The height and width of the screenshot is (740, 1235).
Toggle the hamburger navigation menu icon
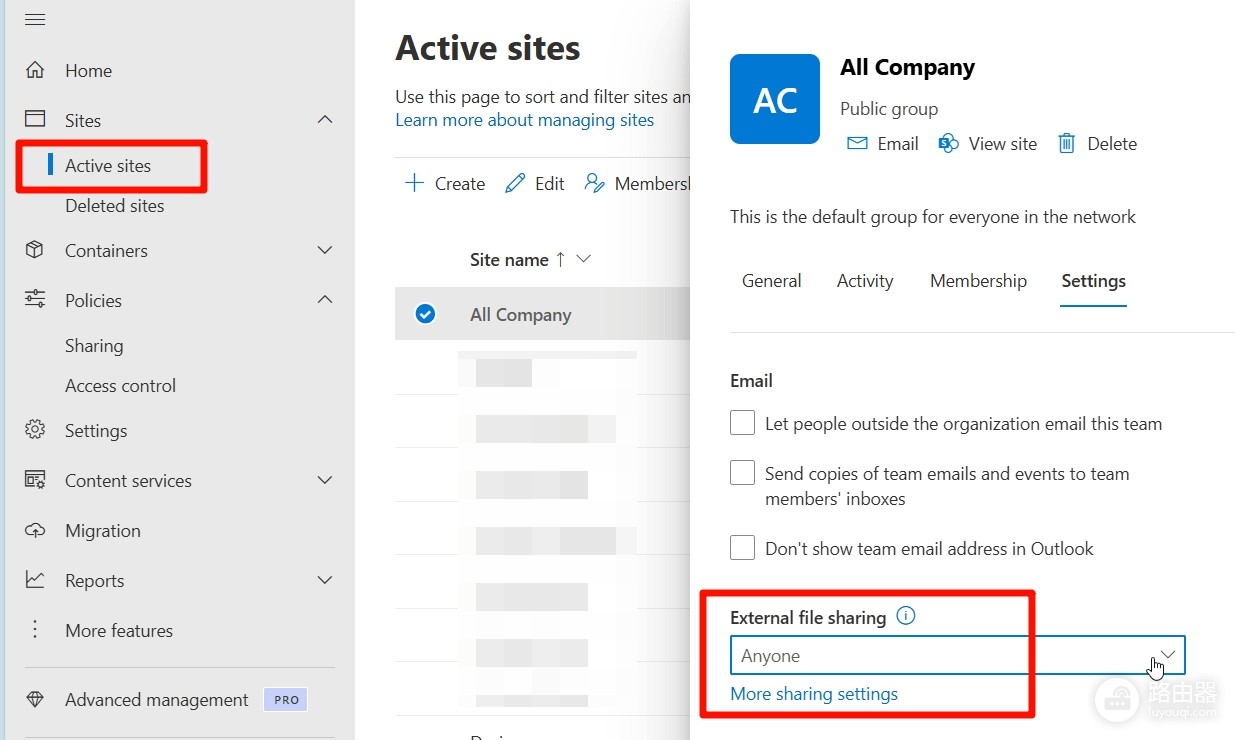[35, 20]
